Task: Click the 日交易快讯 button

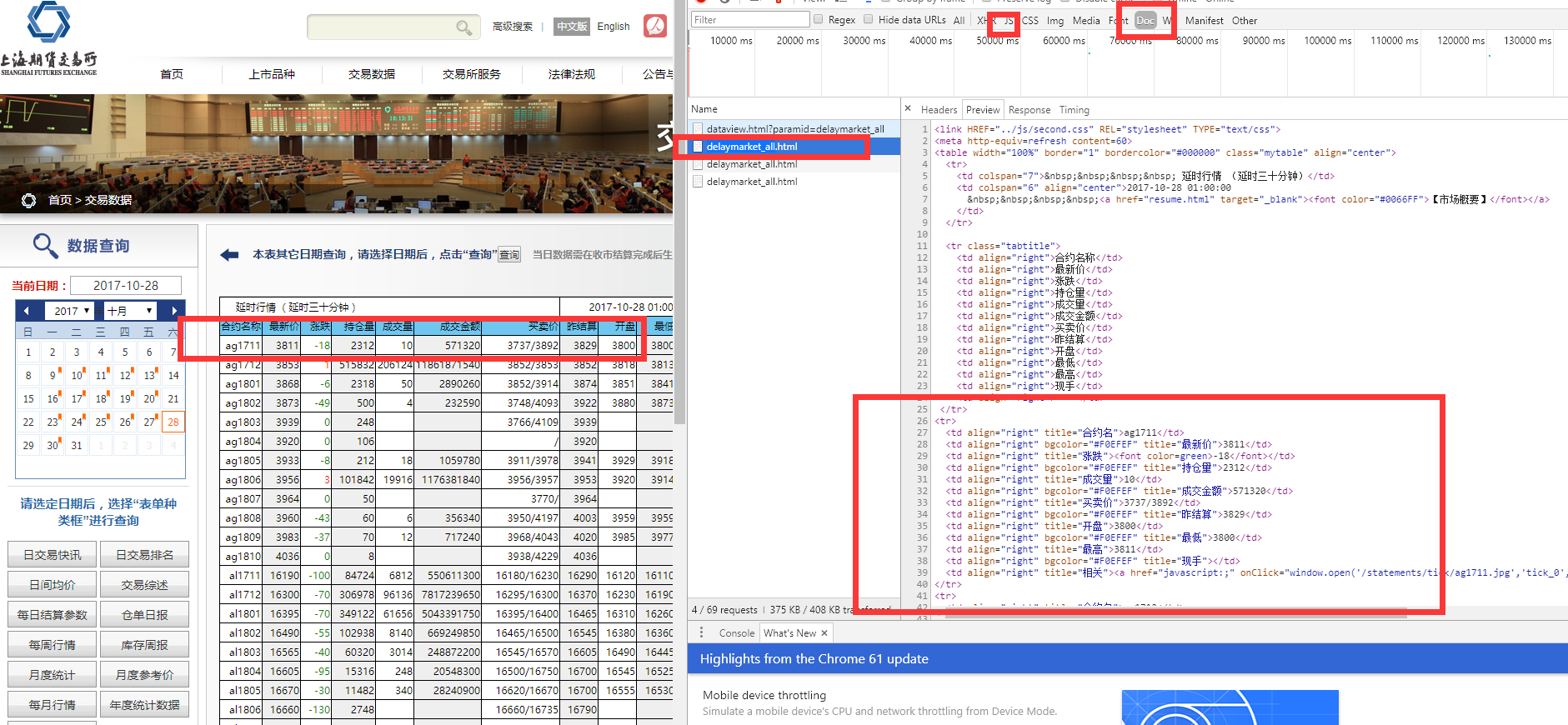Action: pos(53,555)
